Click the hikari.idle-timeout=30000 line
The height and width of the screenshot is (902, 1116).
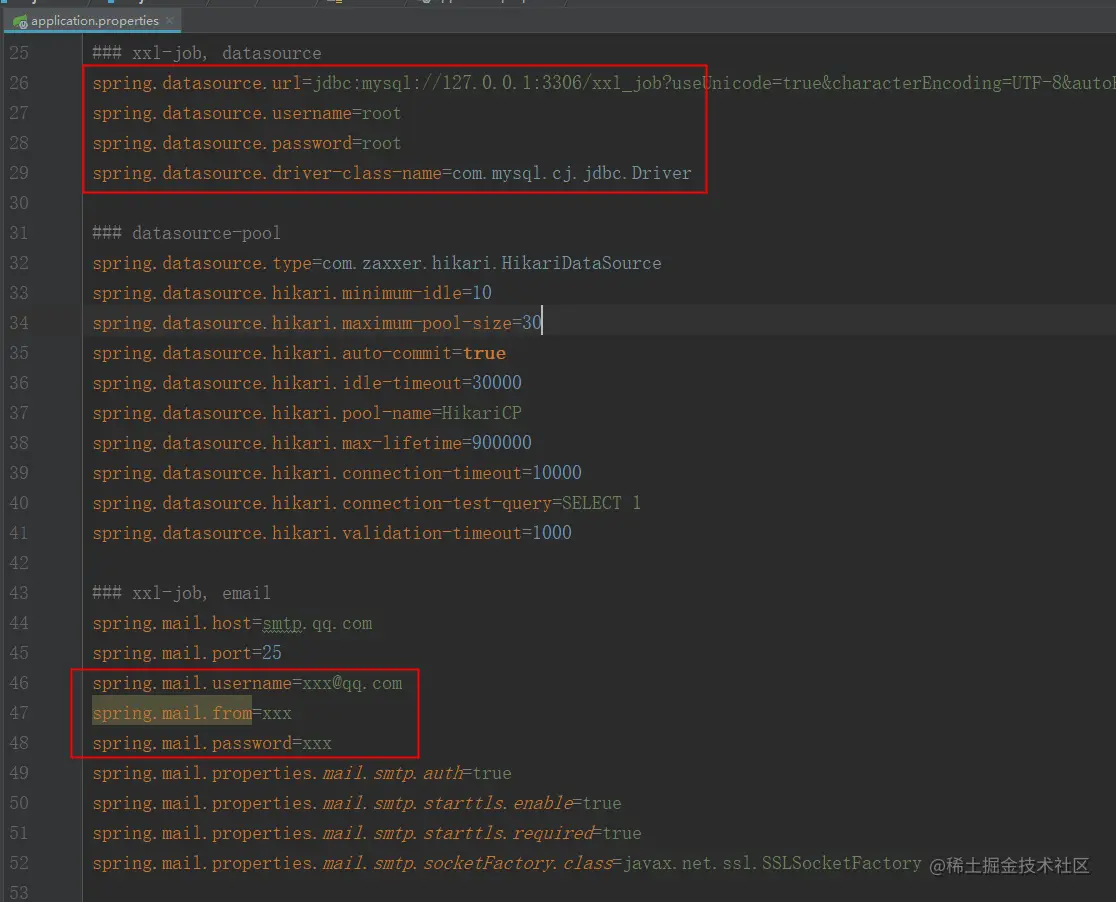pyautogui.click(x=307, y=383)
